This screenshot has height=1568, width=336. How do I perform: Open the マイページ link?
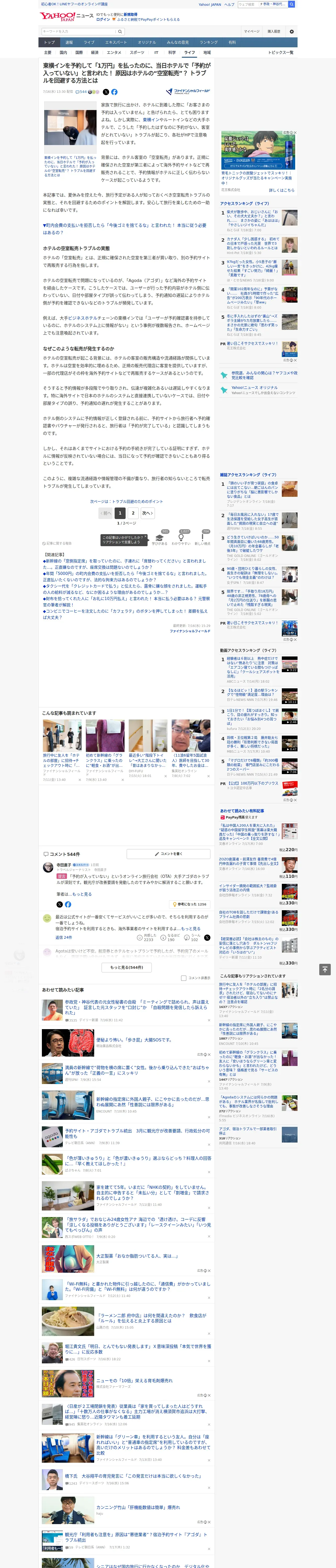251,31
